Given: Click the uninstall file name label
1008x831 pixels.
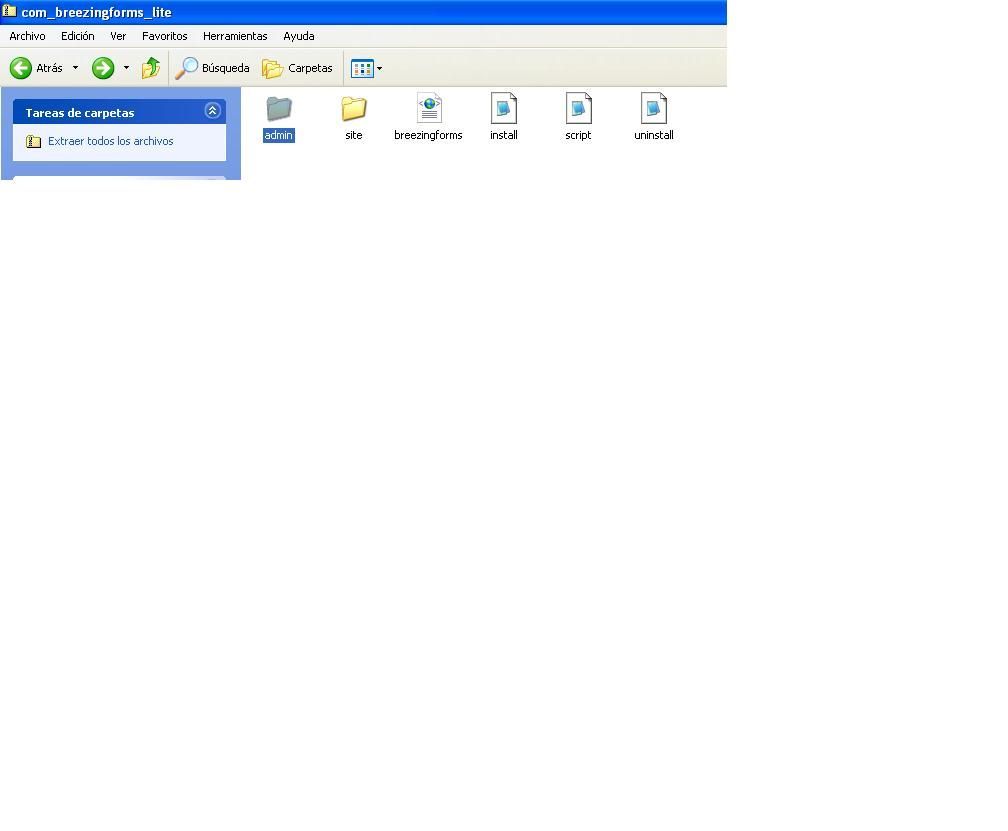Looking at the screenshot, I should (x=654, y=135).
